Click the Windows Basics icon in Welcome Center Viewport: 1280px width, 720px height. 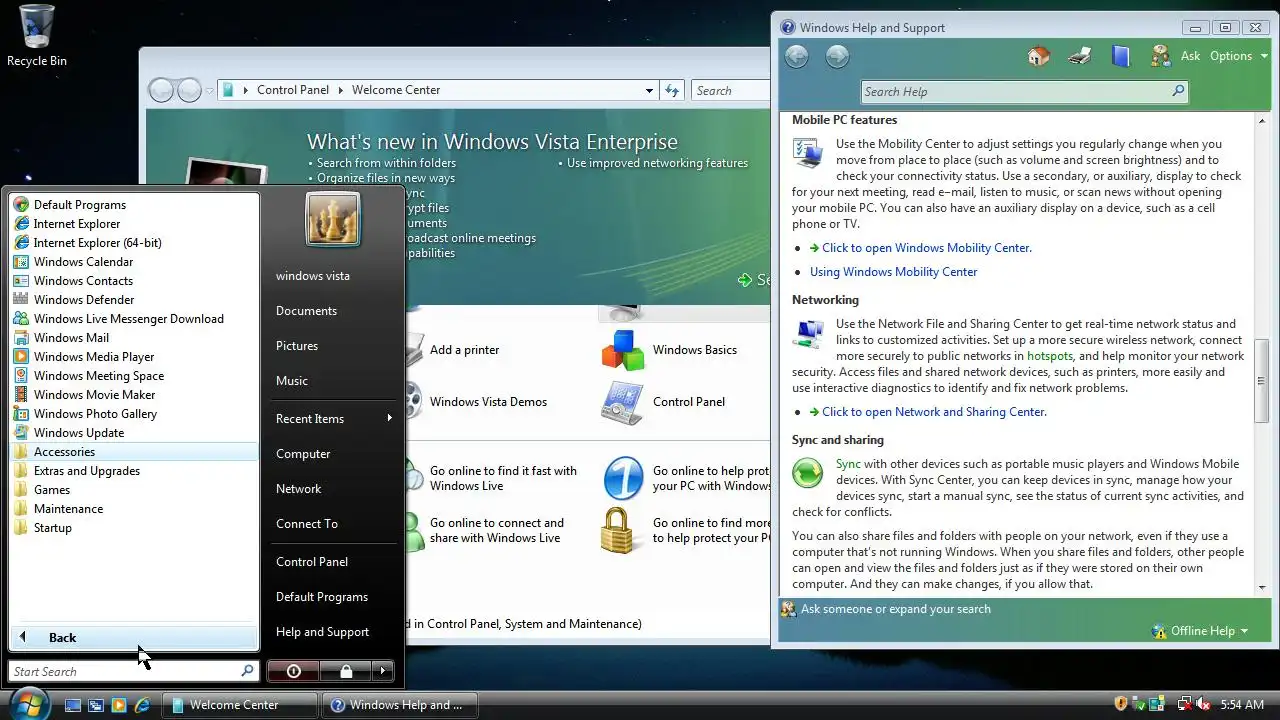pyautogui.click(x=623, y=350)
